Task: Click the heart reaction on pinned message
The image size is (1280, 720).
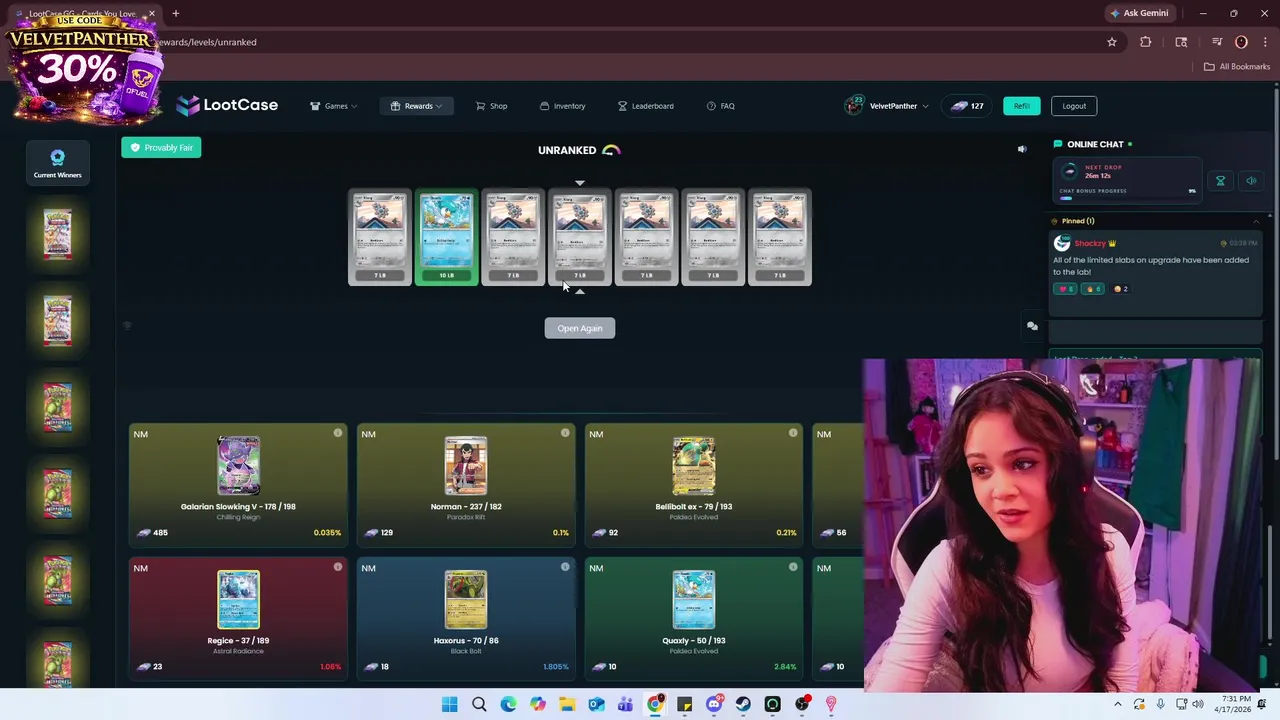Action: (1065, 289)
